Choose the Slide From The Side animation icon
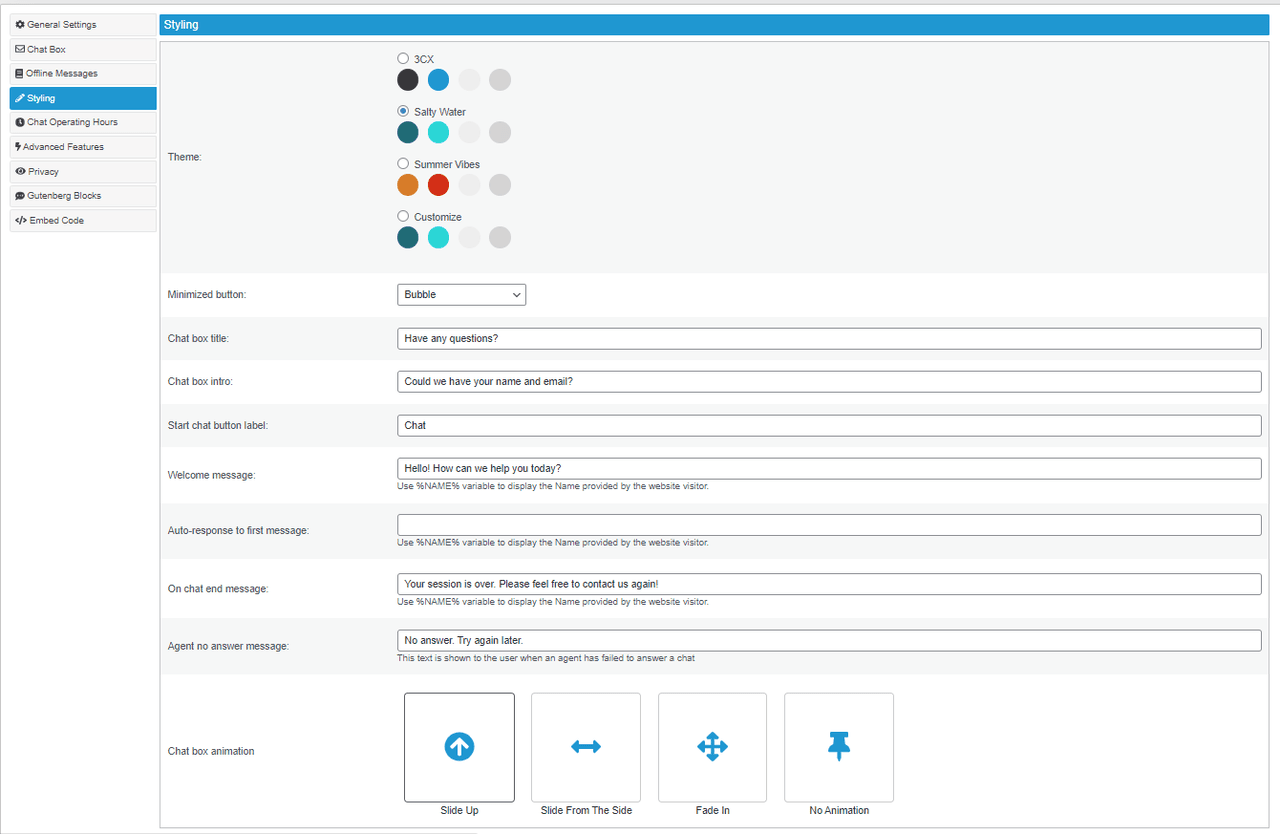Viewport: 1280px width, 834px height. coord(586,746)
